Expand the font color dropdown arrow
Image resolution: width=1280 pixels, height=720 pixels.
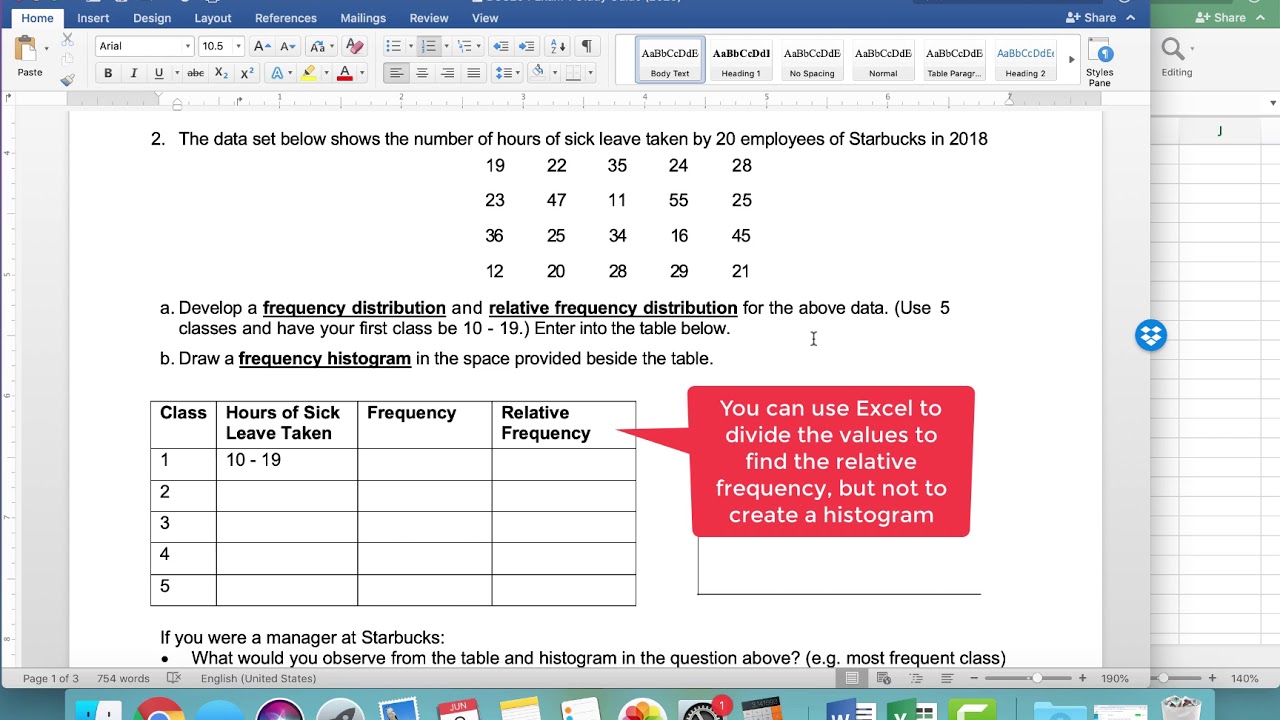[x=361, y=73]
